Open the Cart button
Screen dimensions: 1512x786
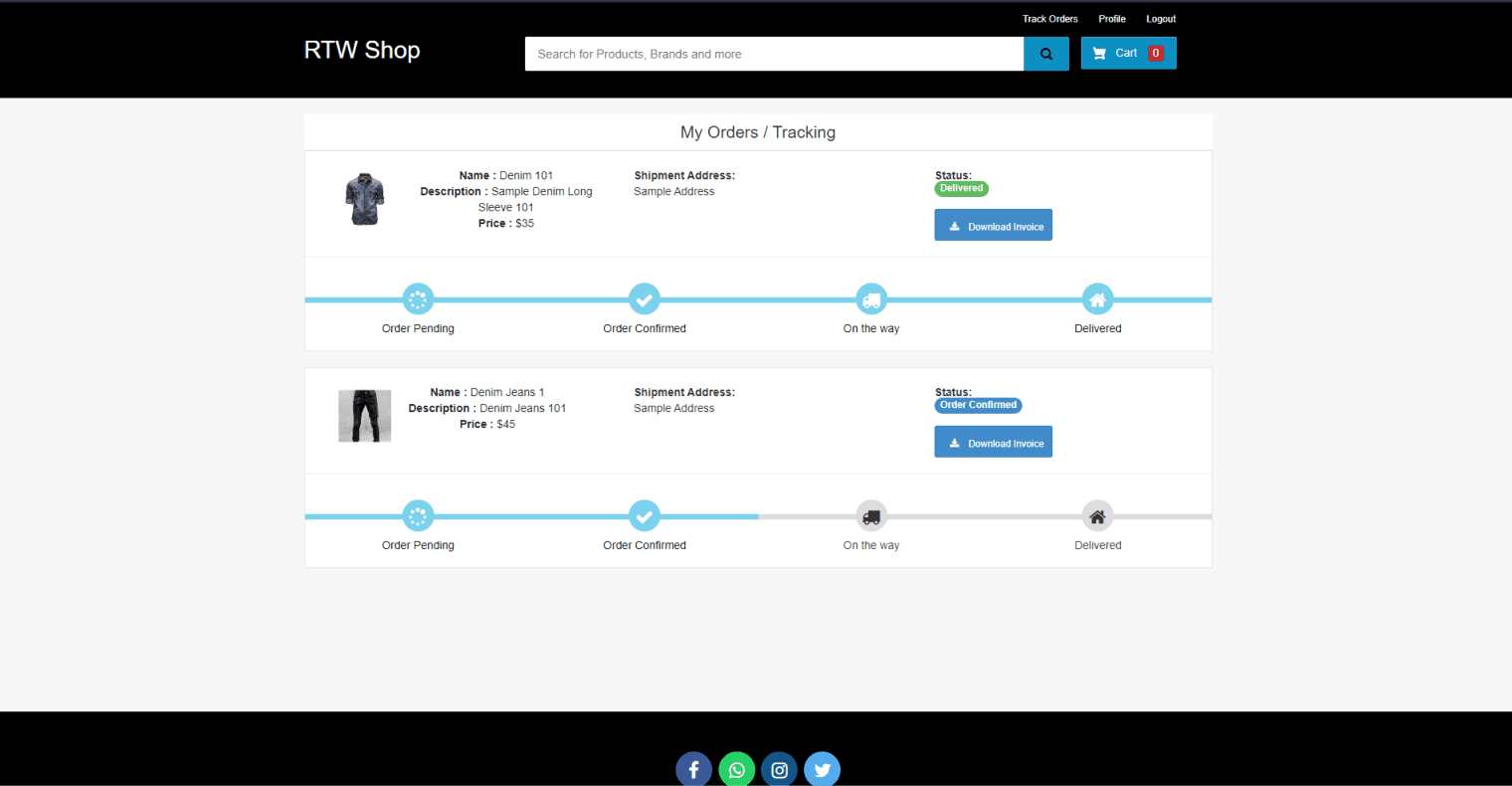1128,54
